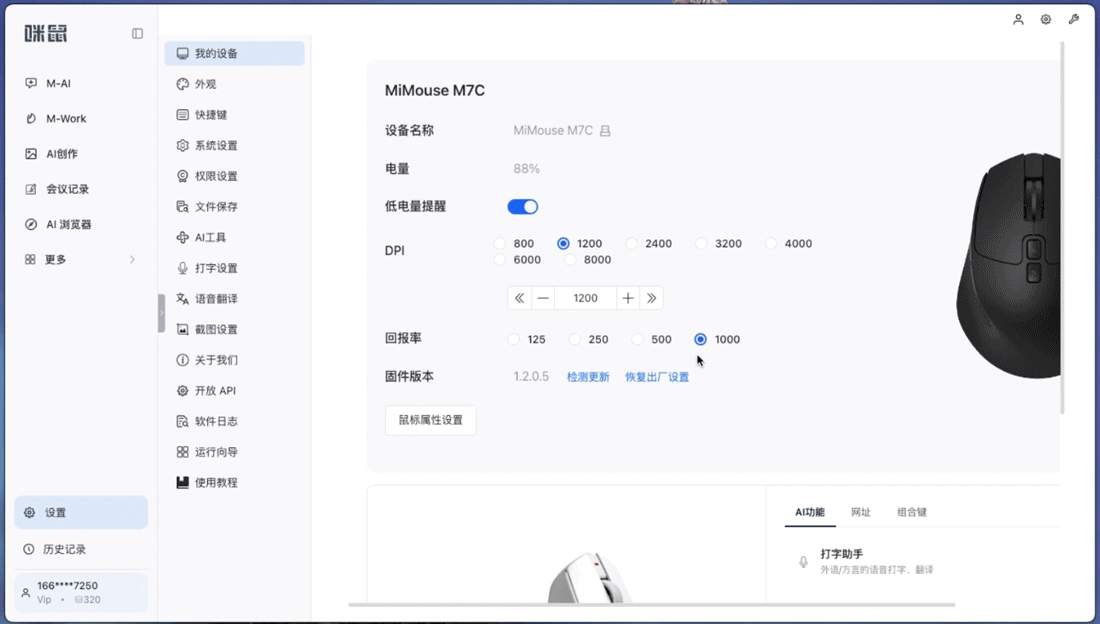Select DPI 6000 radio button

click(x=499, y=260)
